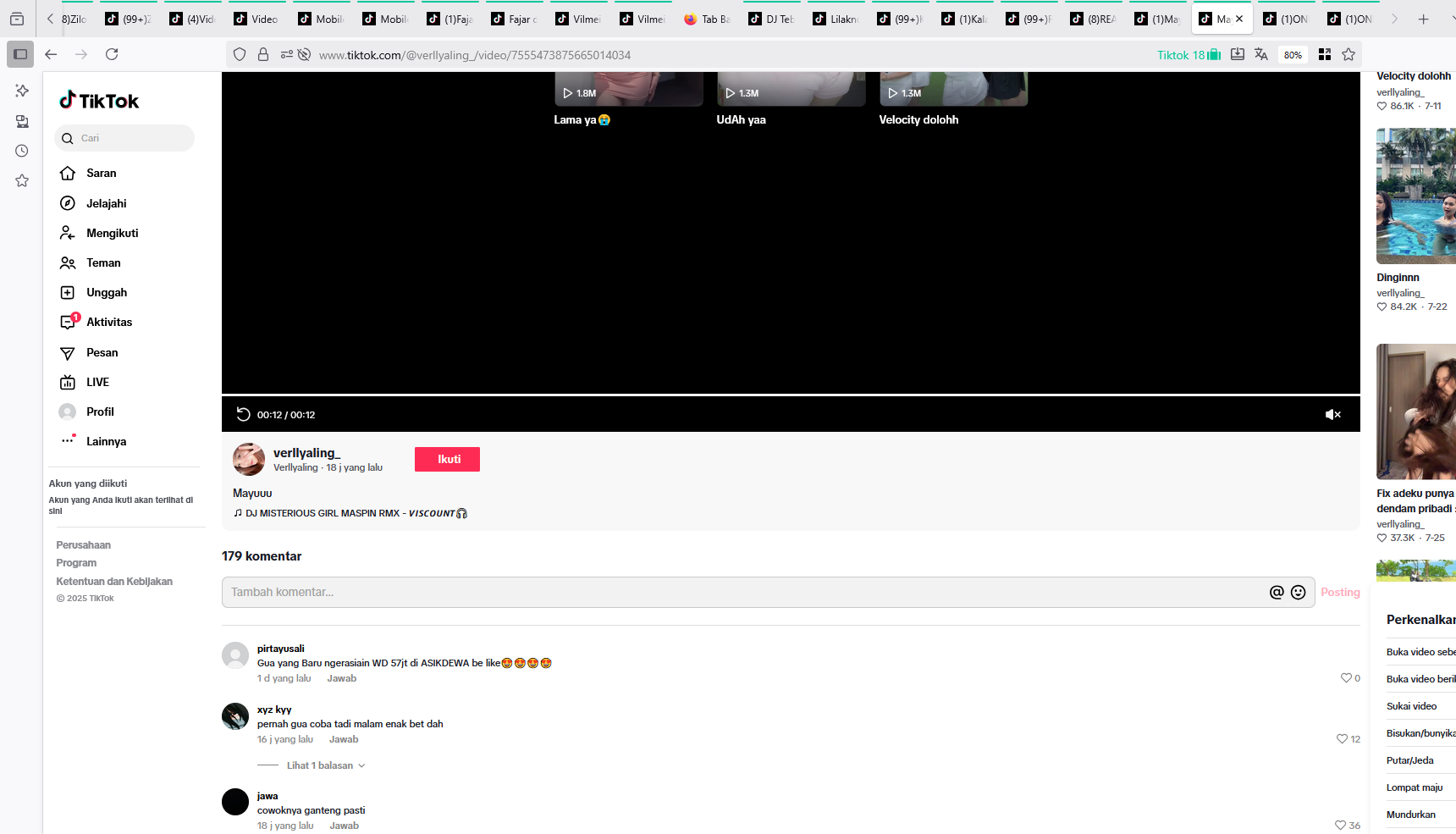Like the pirtayusali comment

(1346, 678)
